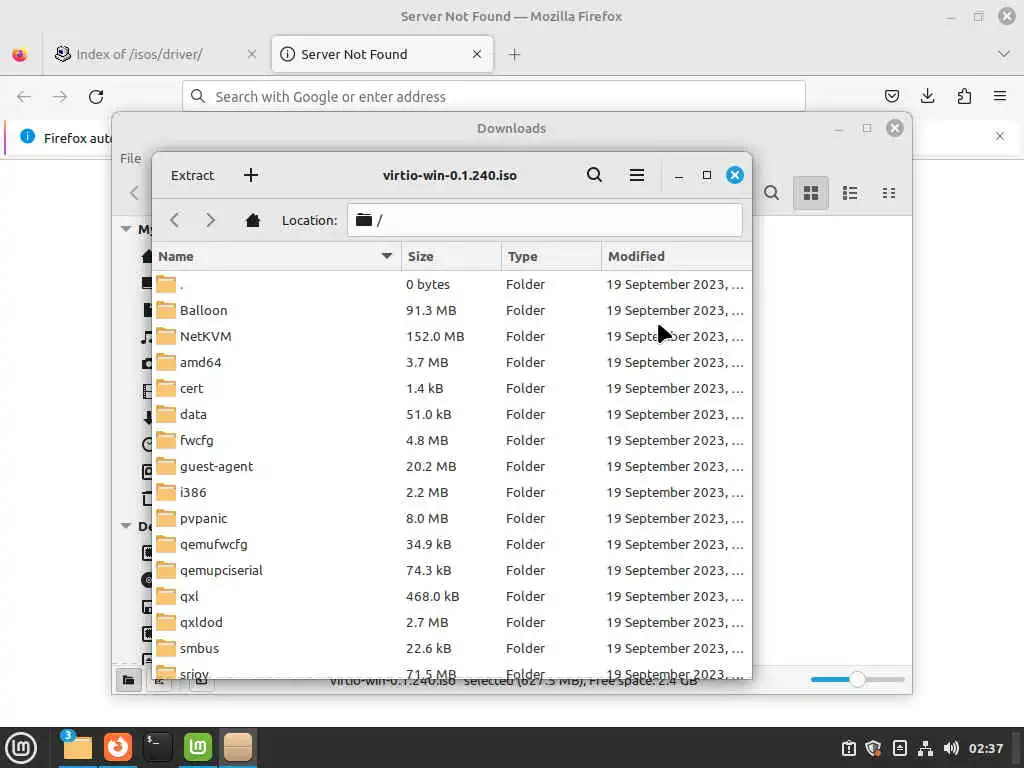Image resolution: width=1024 pixels, height=768 pixels.
Task: Select the pvpanic folder
Action: pos(452,519)
